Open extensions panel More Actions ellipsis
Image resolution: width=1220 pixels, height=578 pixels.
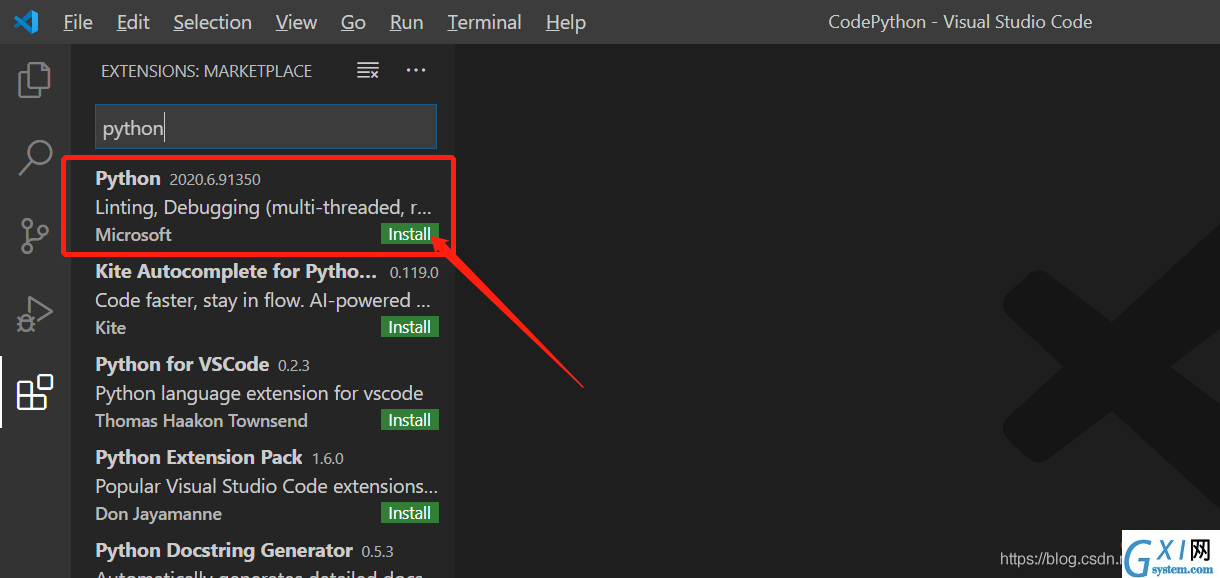pyautogui.click(x=416, y=70)
